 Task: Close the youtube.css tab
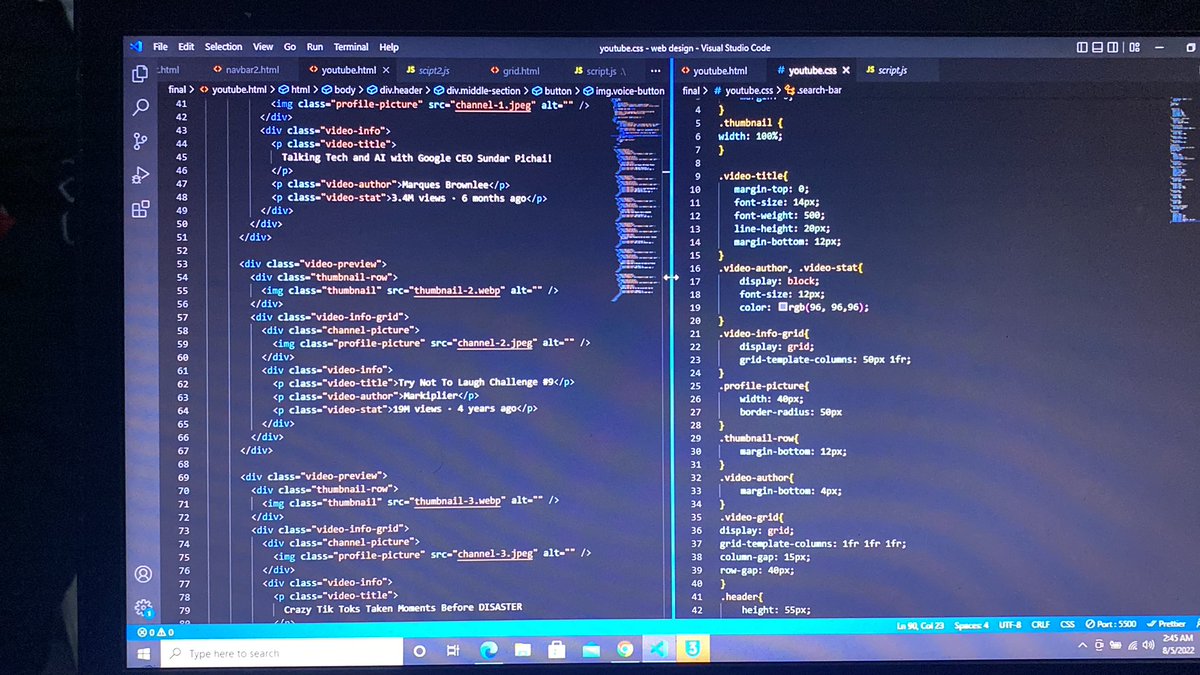846,71
